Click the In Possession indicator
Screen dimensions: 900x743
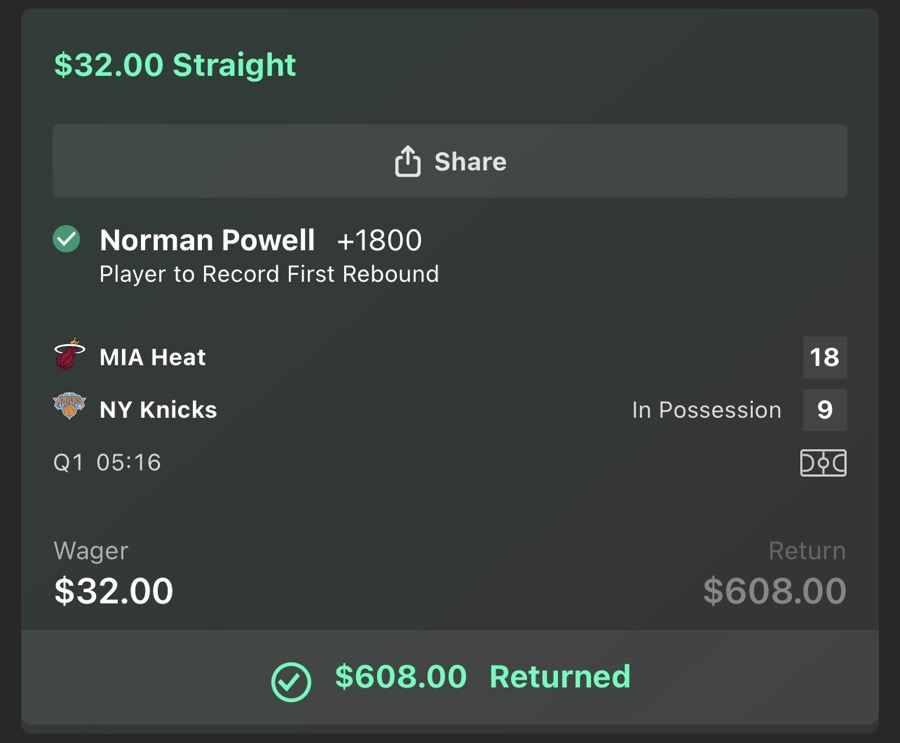point(707,409)
